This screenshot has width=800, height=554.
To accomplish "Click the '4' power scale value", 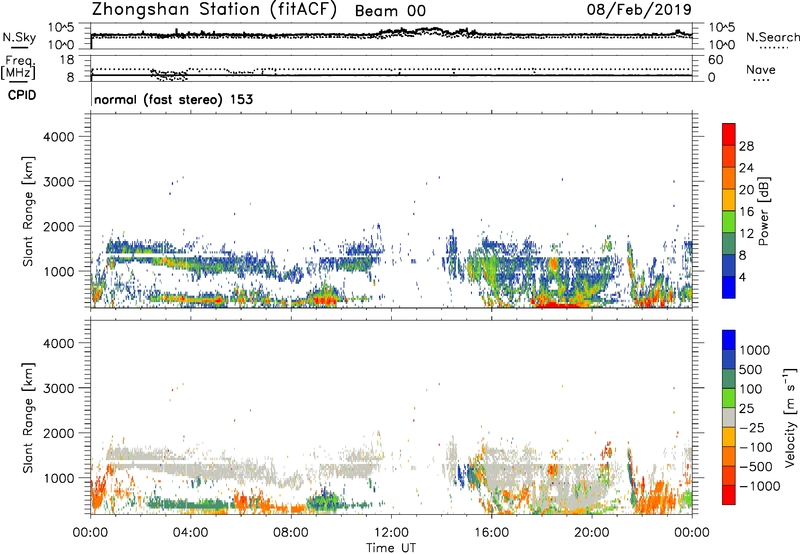I will [x=742, y=277].
